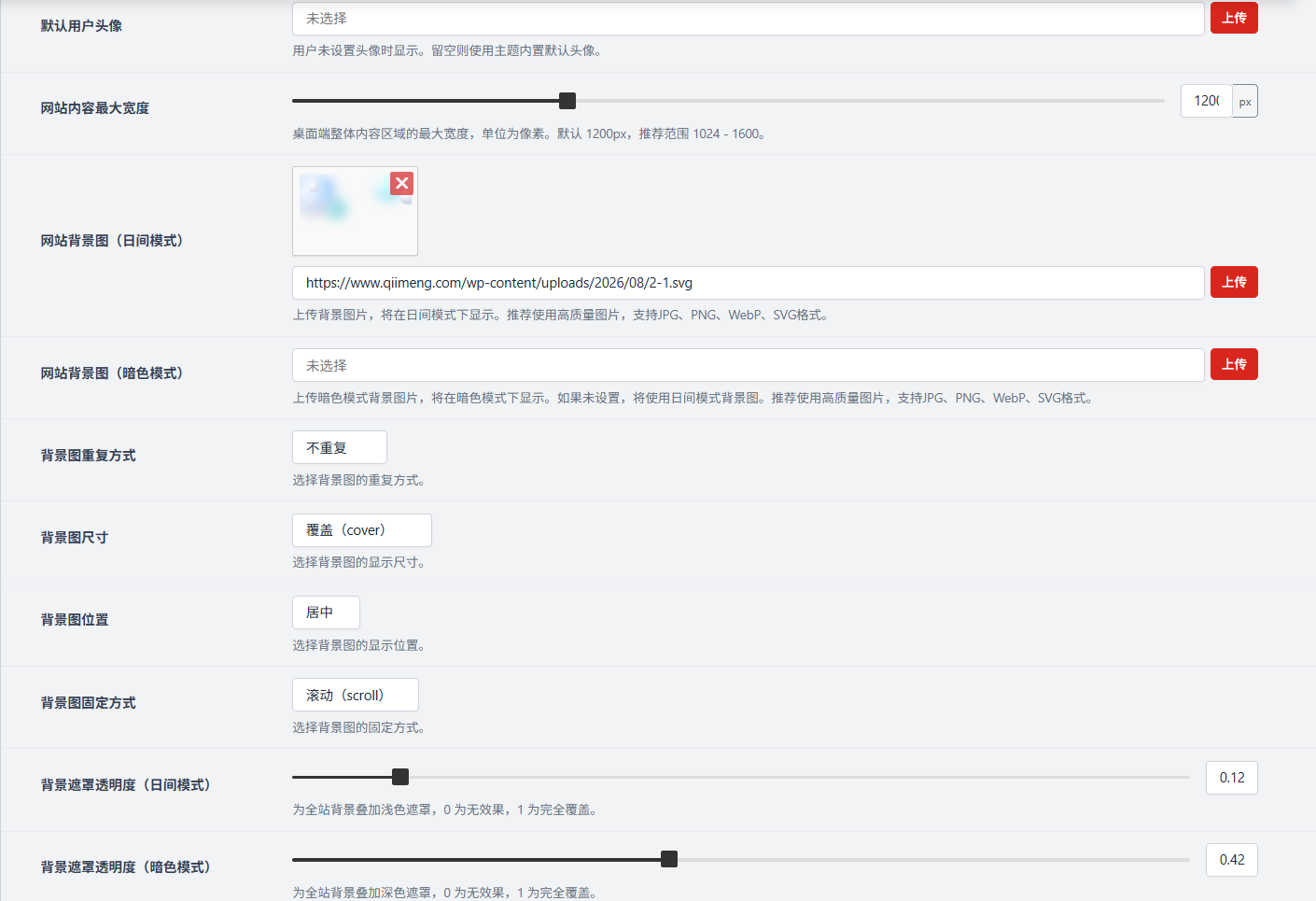Click the 背景遮罩透明度（日间模式）slider handle

400,777
